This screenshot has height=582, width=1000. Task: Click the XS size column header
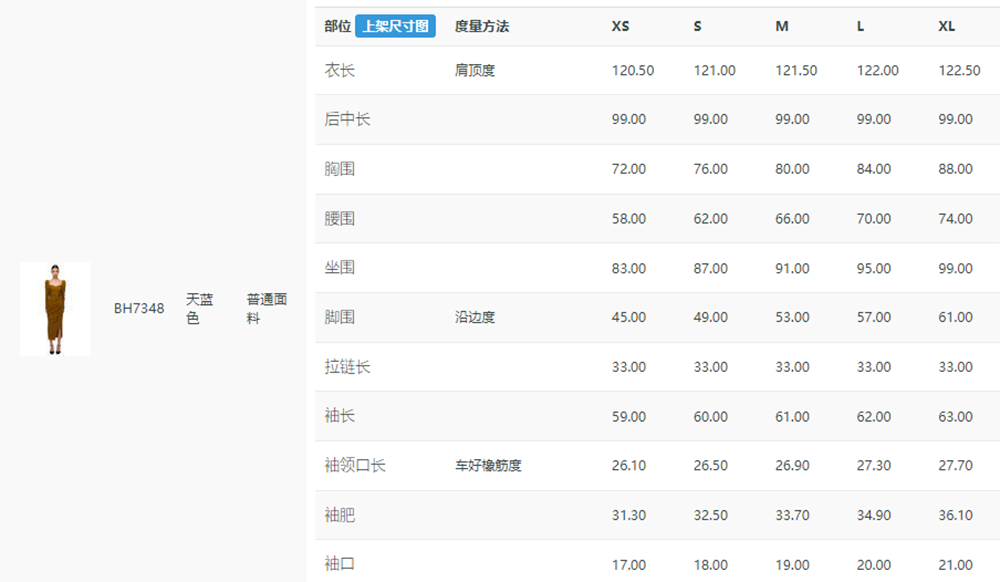(x=621, y=26)
